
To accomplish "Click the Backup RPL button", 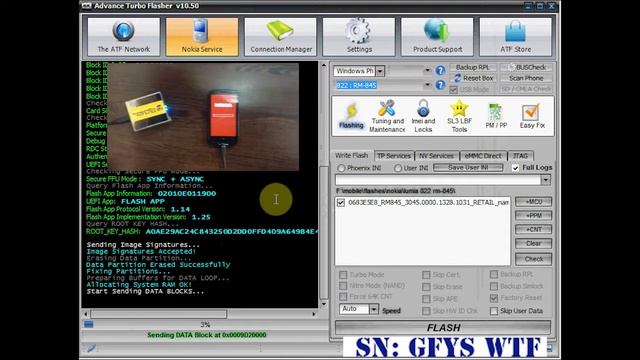I will (x=472, y=67).
